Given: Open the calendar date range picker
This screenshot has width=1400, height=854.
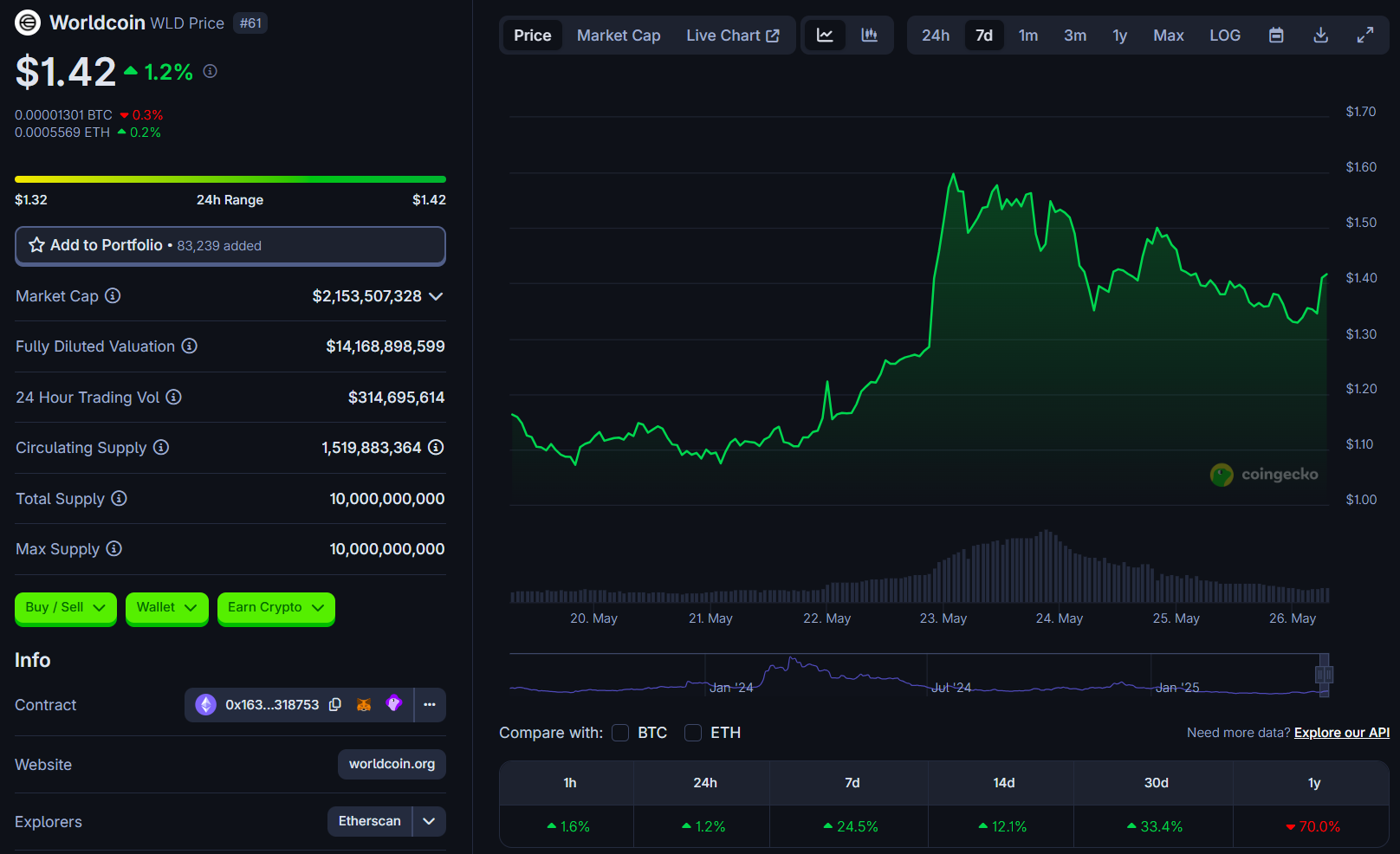Looking at the screenshot, I should (1276, 36).
